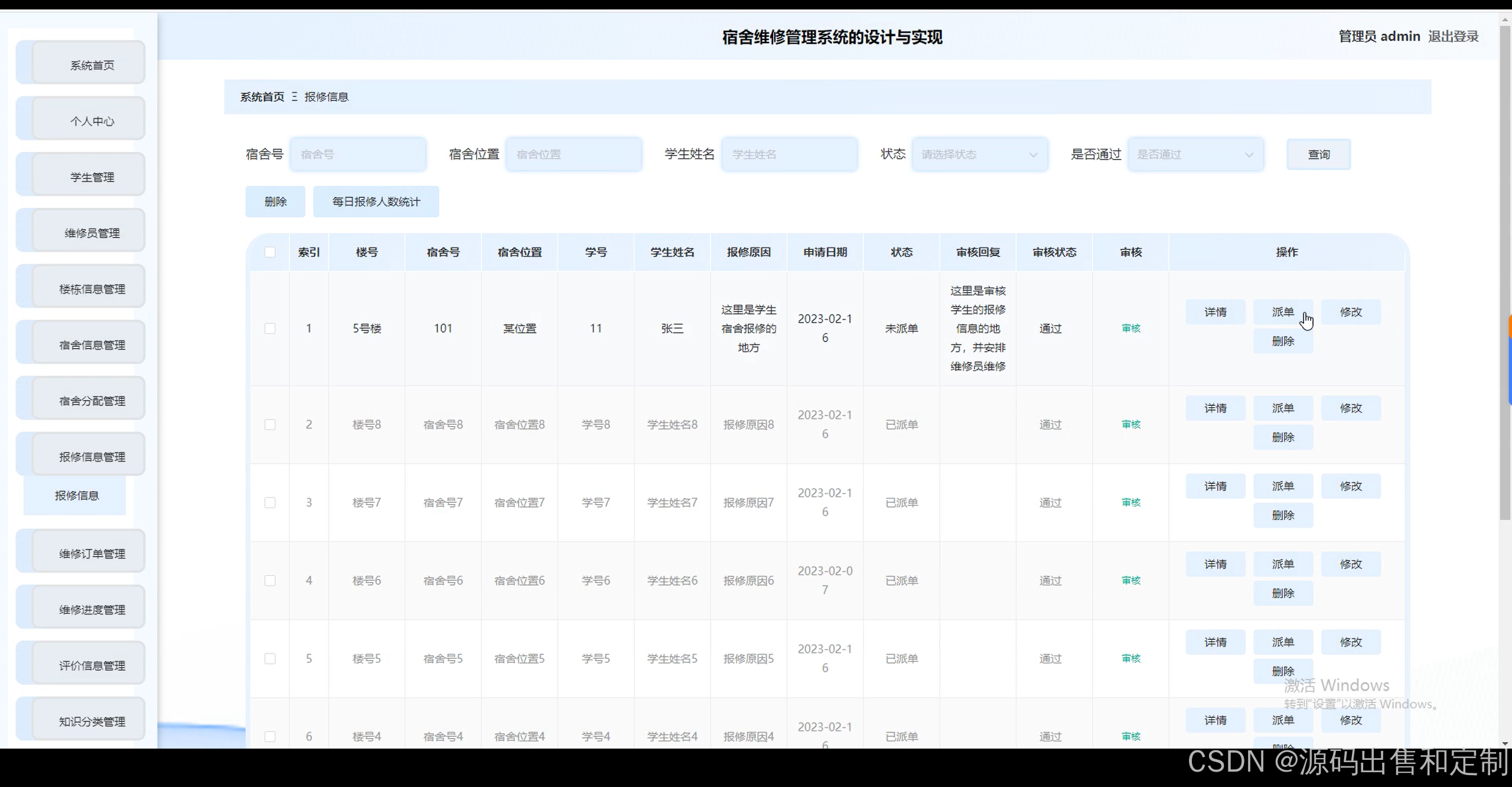Select 报修信息 submenu item
The height and width of the screenshot is (787, 1512).
[x=76, y=496]
